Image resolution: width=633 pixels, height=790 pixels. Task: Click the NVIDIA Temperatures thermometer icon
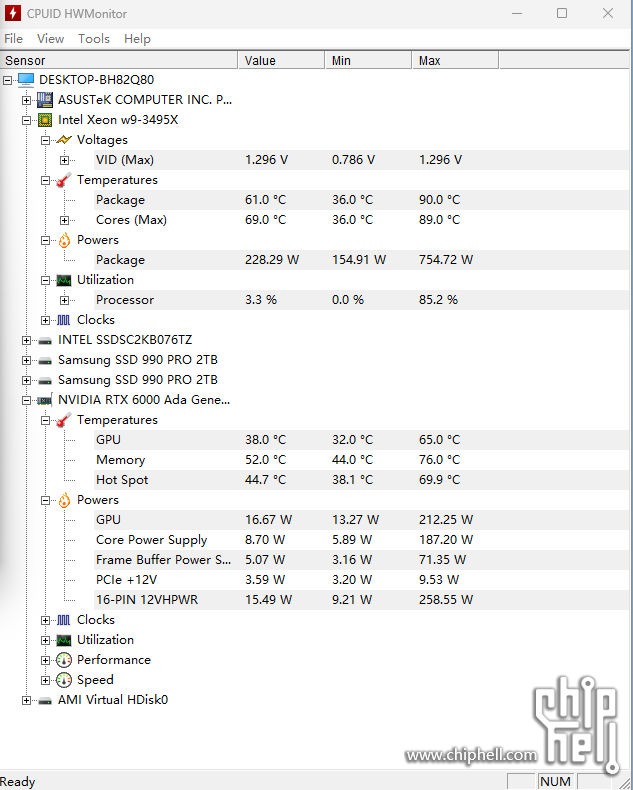coord(64,420)
